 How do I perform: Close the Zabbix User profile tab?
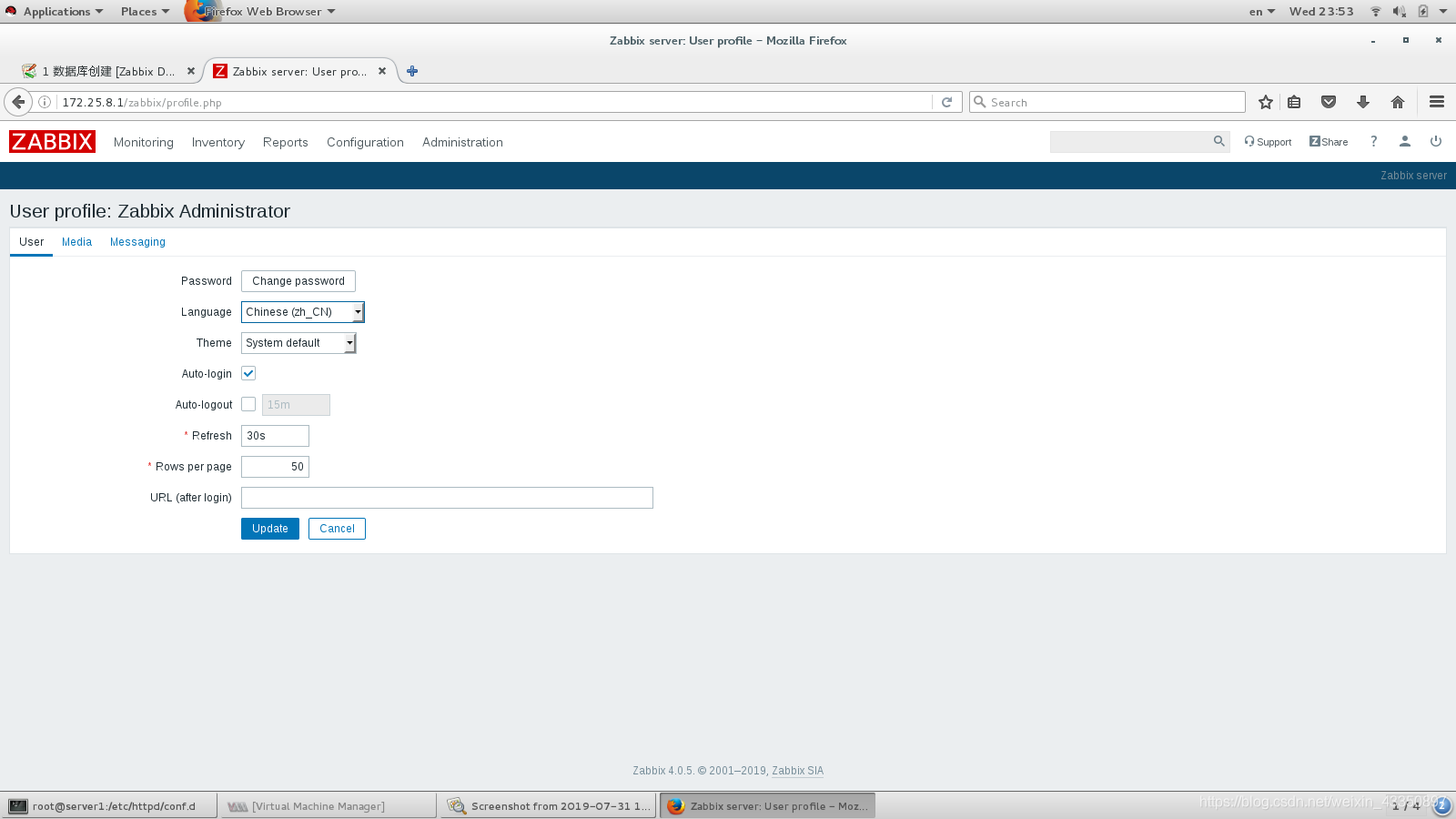click(x=382, y=71)
